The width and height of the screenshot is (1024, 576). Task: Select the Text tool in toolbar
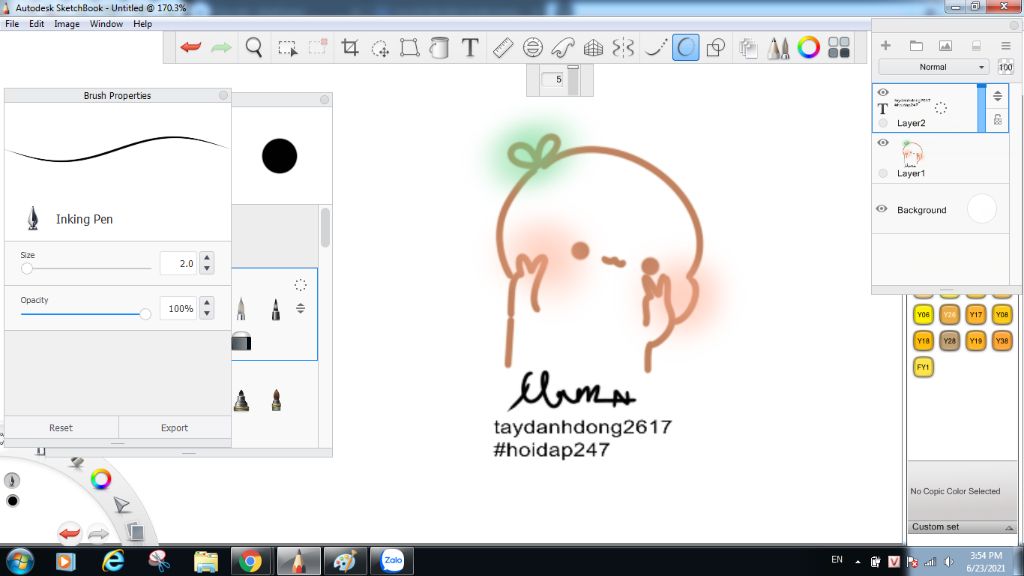coord(470,47)
